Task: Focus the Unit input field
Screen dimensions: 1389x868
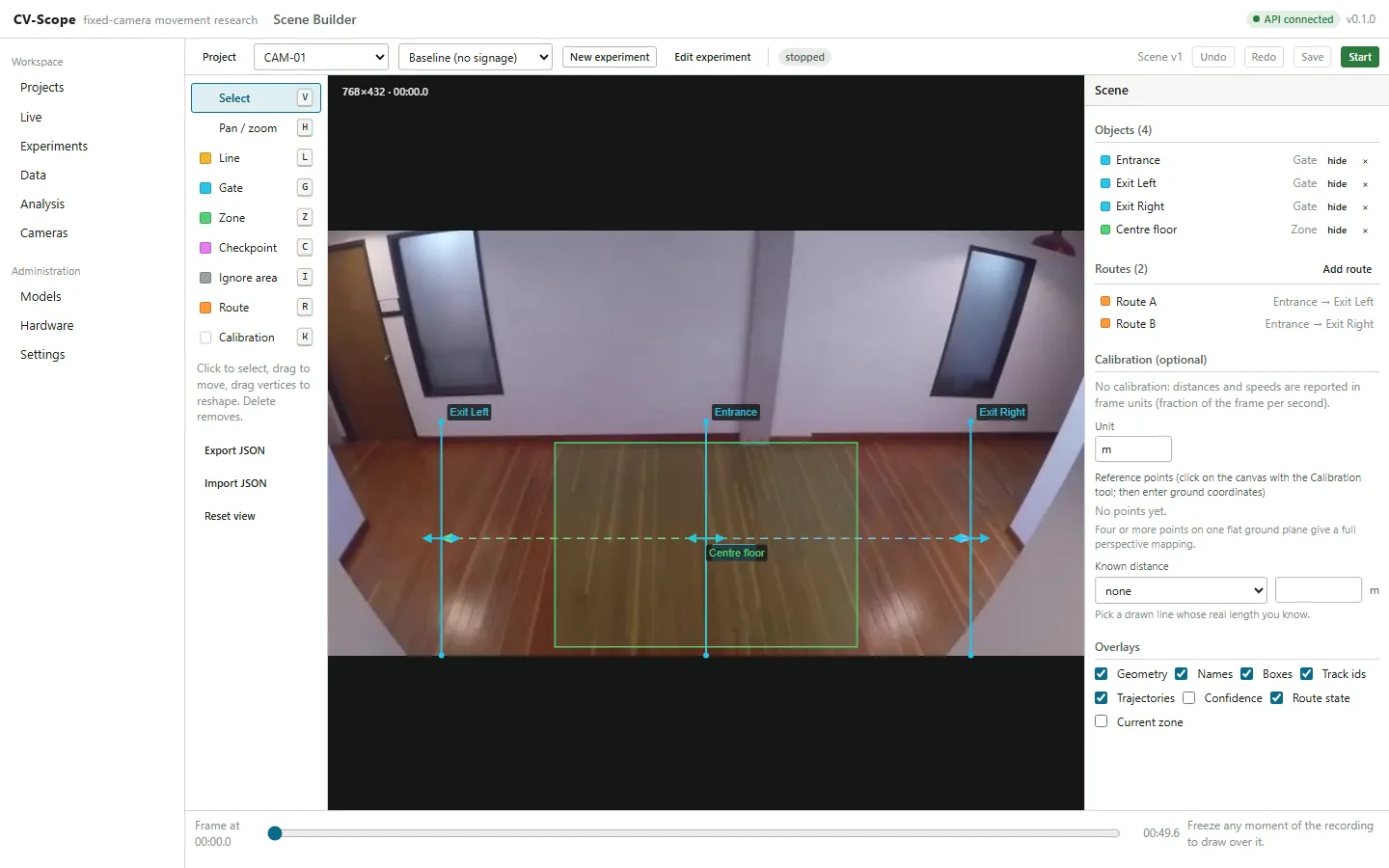Action: pyautogui.click(x=1133, y=449)
